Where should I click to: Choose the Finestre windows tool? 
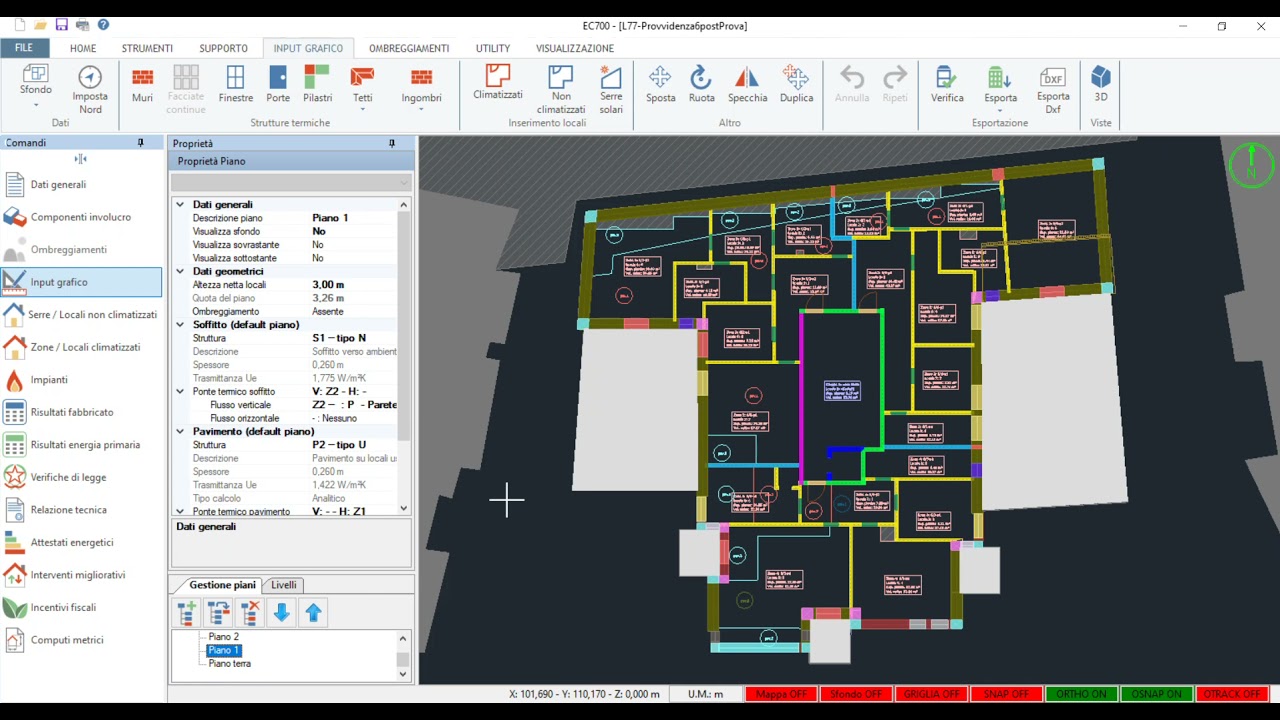click(236, 85)
